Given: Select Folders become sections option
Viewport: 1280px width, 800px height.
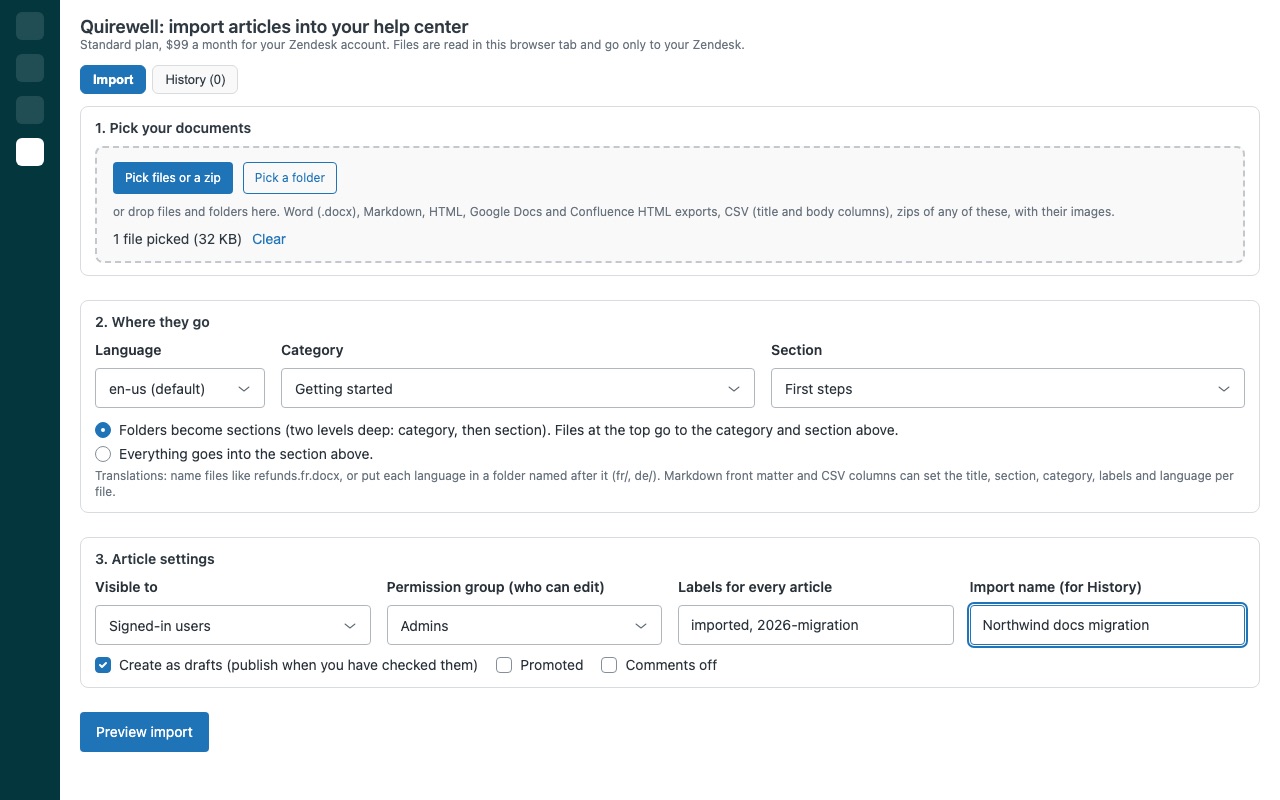Looking at the screenshot, I should click(x=103, y=430).
